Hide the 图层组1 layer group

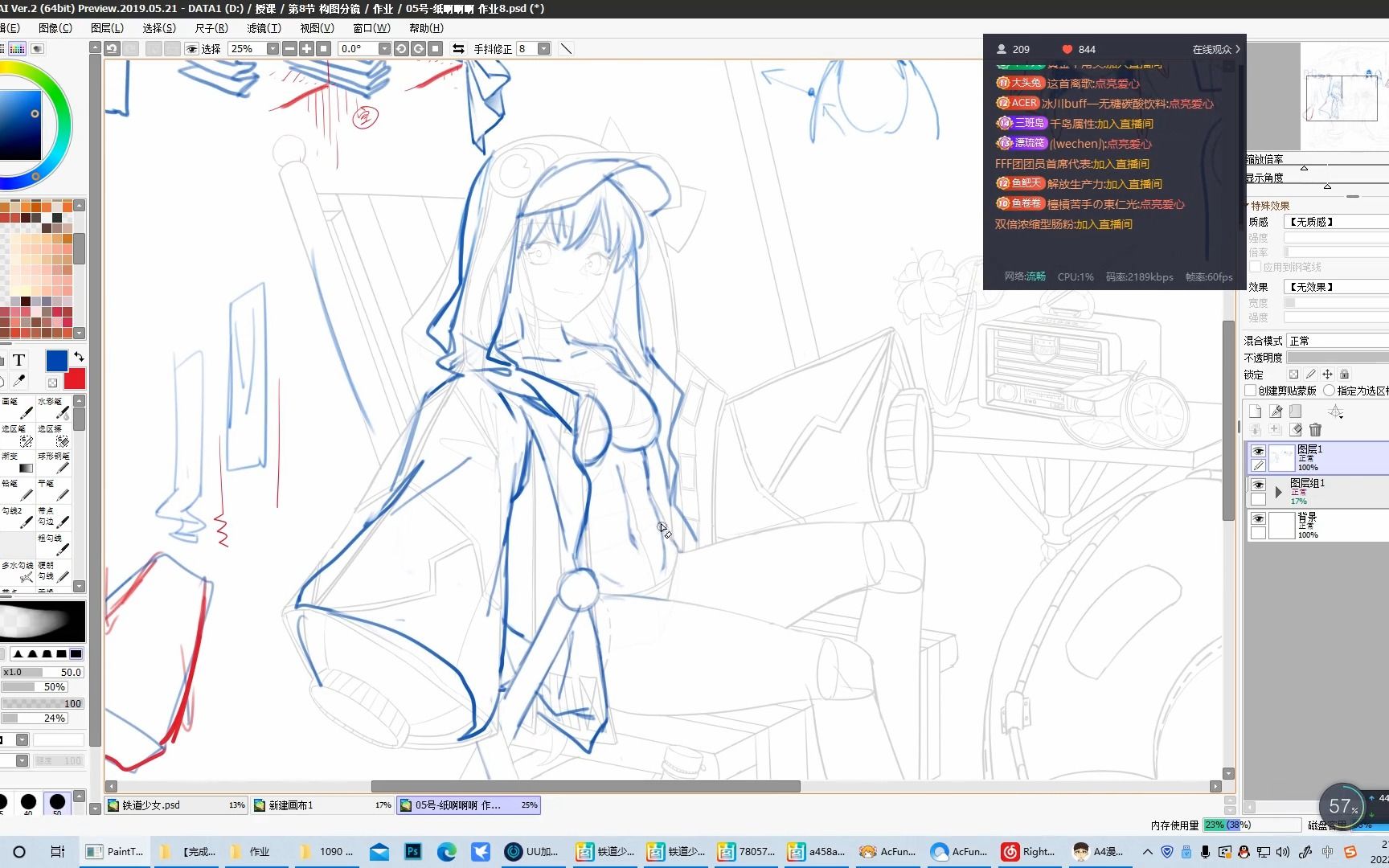click(x=1258, y=485)
